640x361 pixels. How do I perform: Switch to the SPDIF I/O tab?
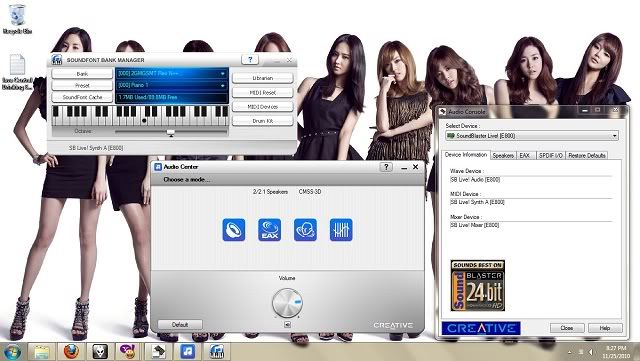550,156
